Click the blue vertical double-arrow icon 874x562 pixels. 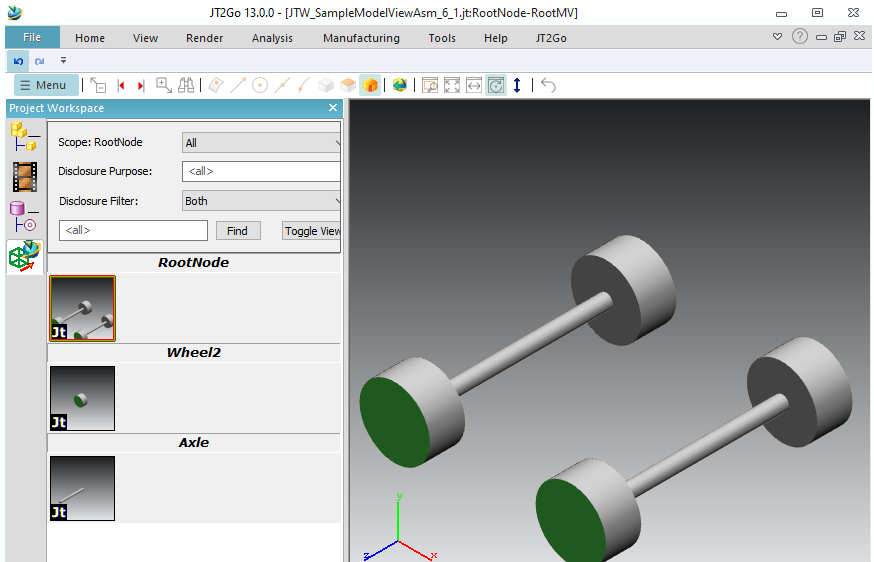click(x=517, y=85)
